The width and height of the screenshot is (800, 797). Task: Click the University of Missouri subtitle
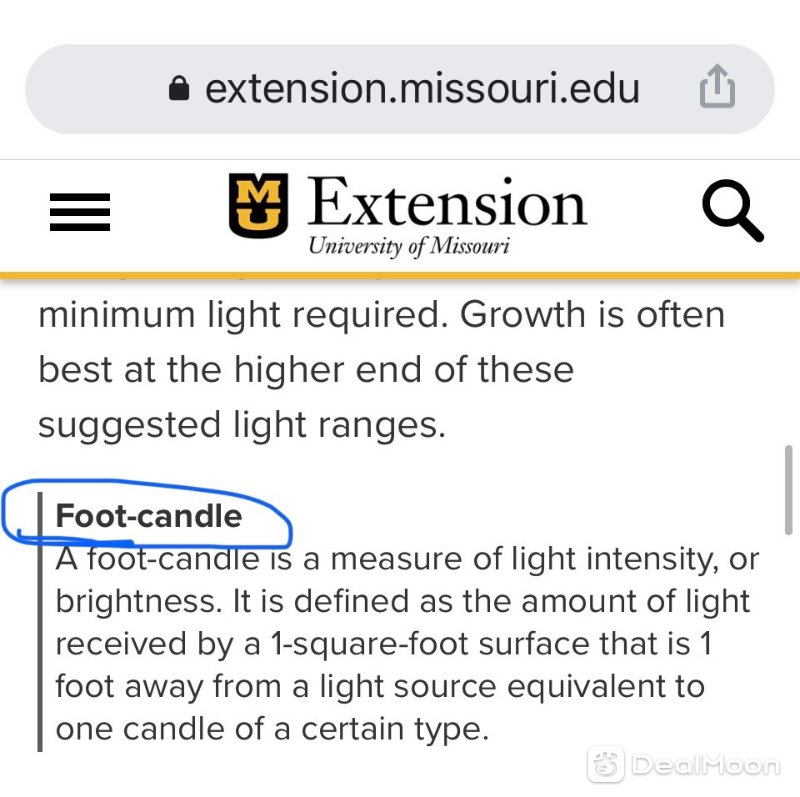point(409,246)
